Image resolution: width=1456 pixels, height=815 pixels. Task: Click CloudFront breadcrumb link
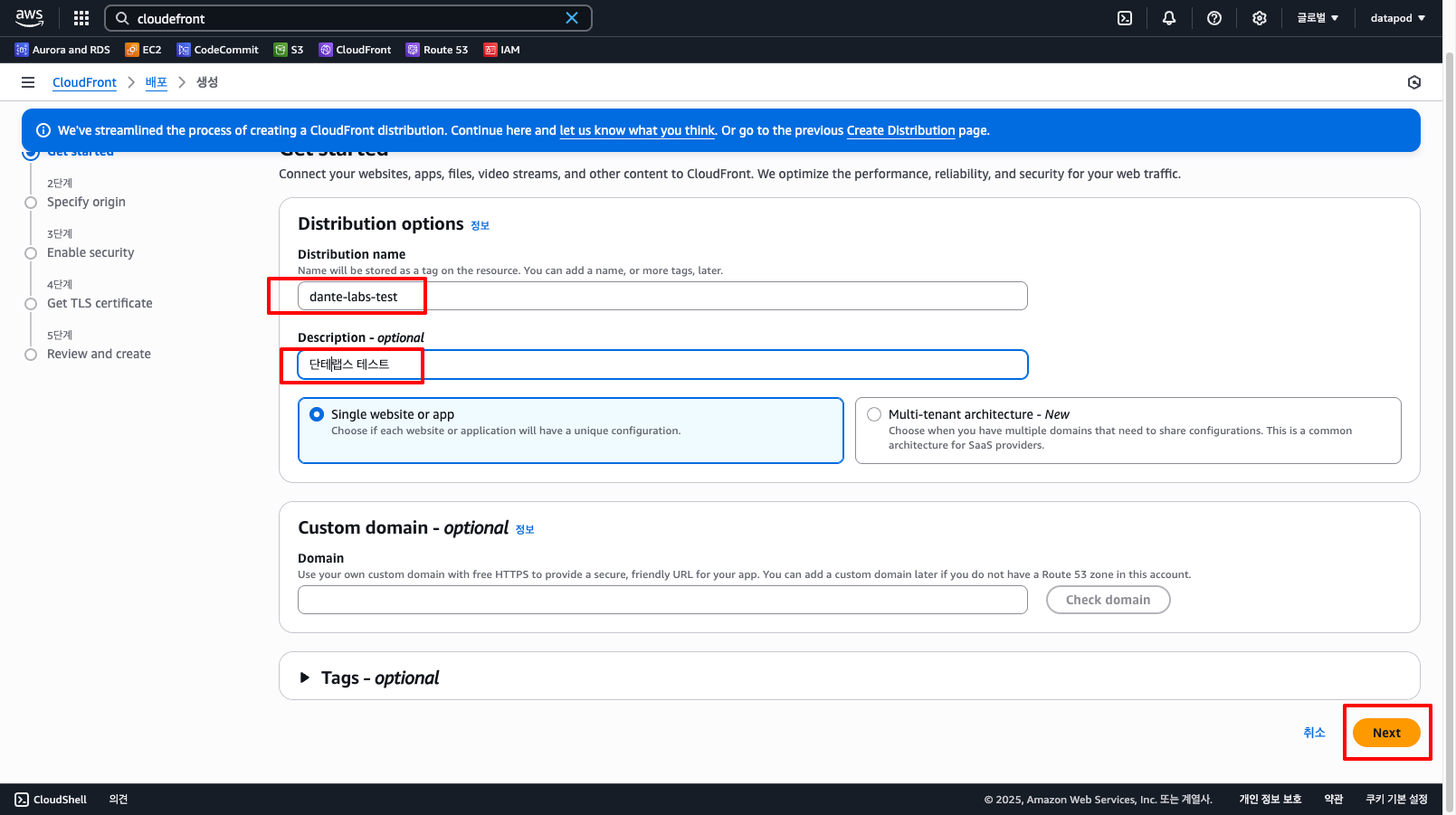(84, 82)
